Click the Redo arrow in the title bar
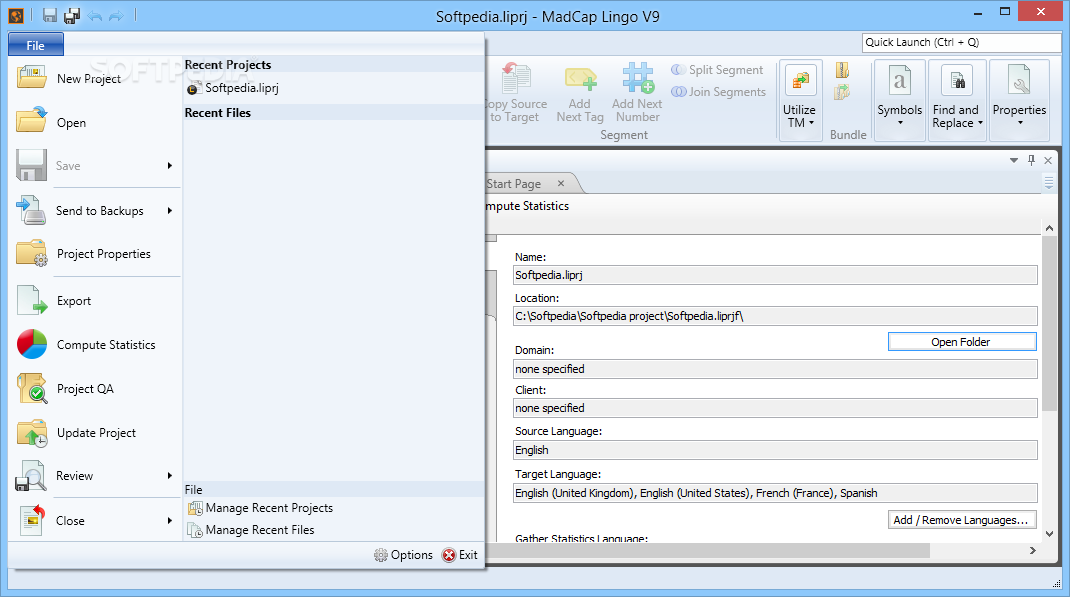This screenshot has height=597, width=1070. [116, 16]
